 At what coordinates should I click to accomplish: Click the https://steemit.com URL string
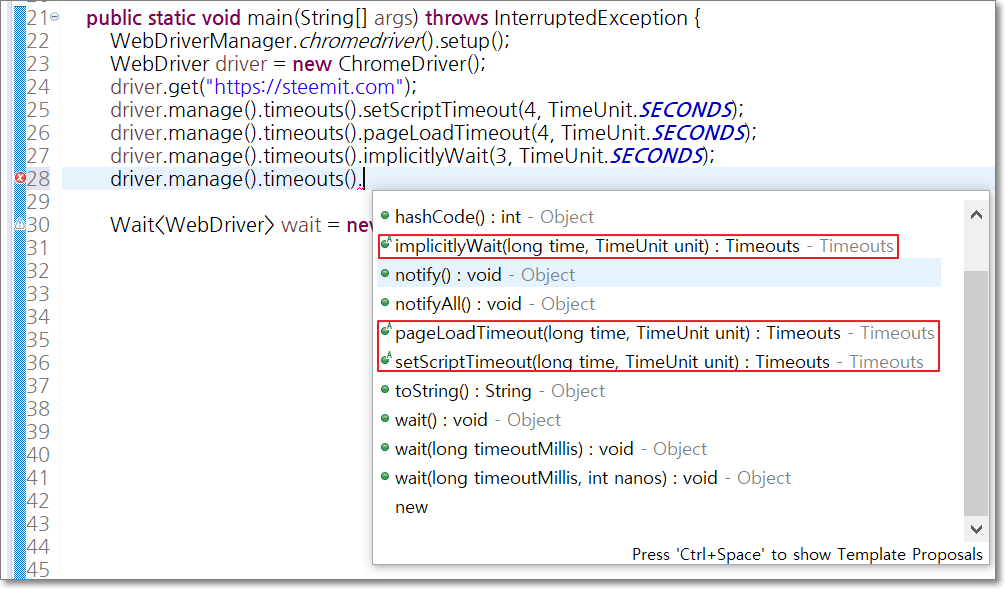tap(304, 87)
